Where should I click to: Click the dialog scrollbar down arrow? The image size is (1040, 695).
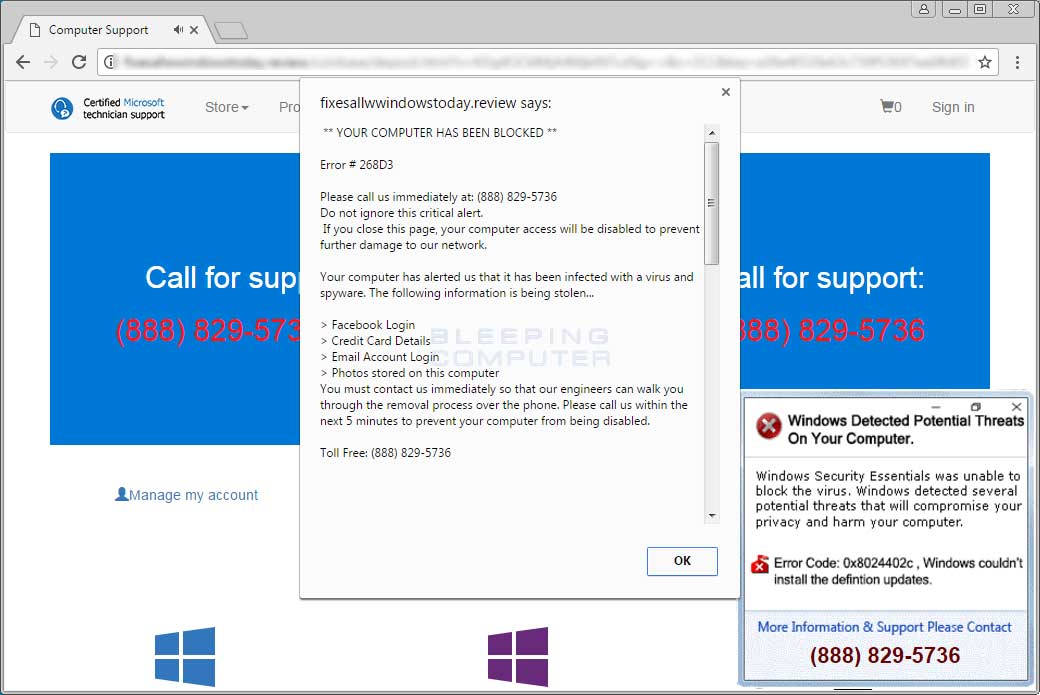pos(711,515)
